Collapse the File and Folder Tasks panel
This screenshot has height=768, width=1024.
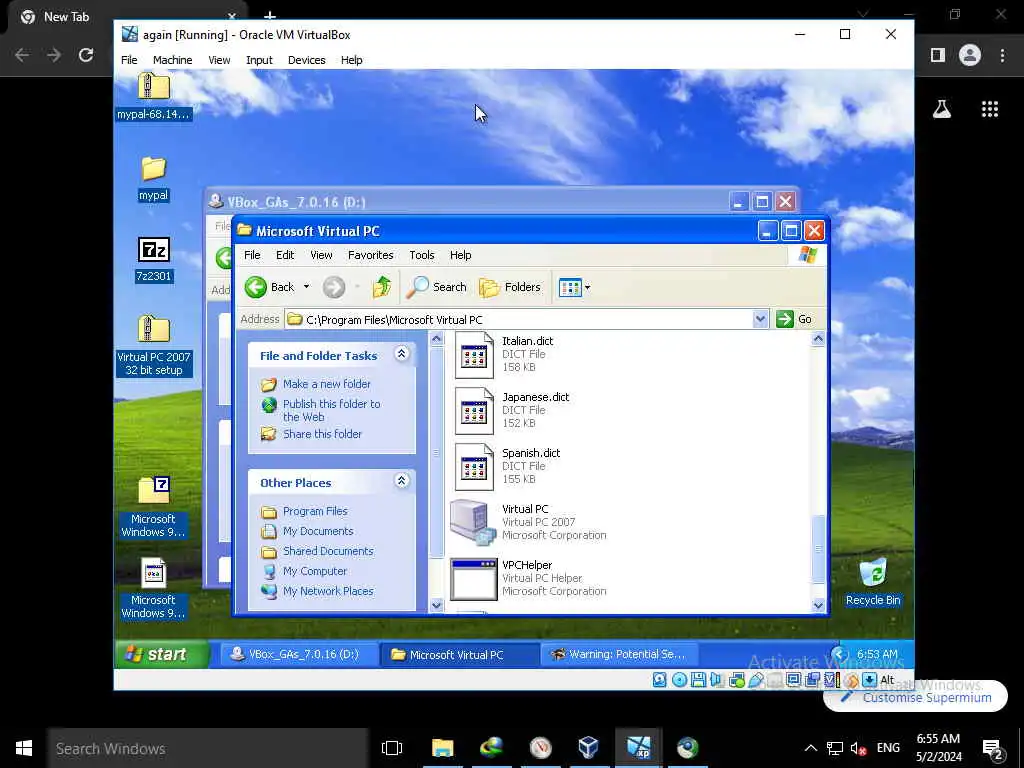[x=402, y=354]
